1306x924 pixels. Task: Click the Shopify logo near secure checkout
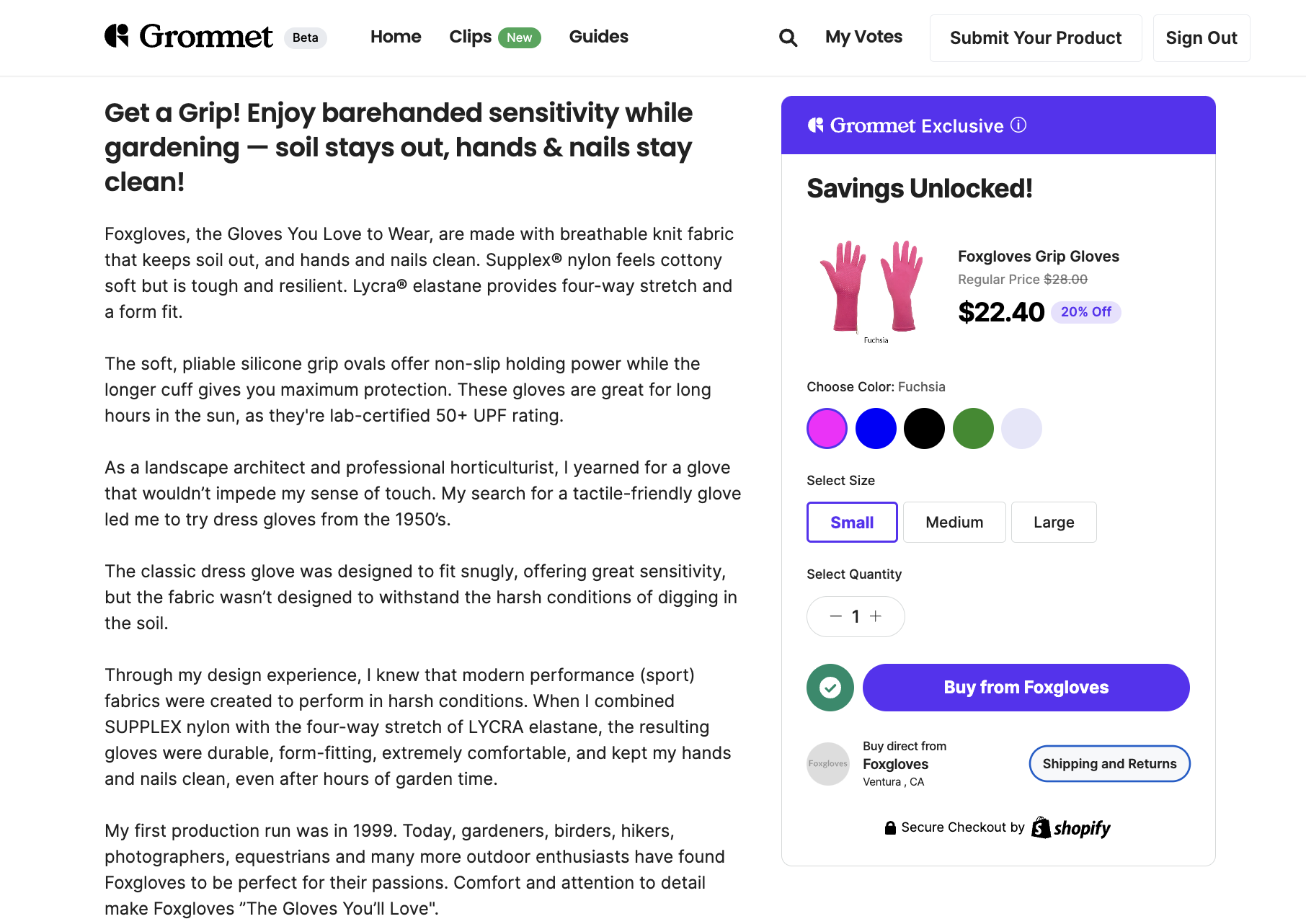click(x=1071, y=827)
